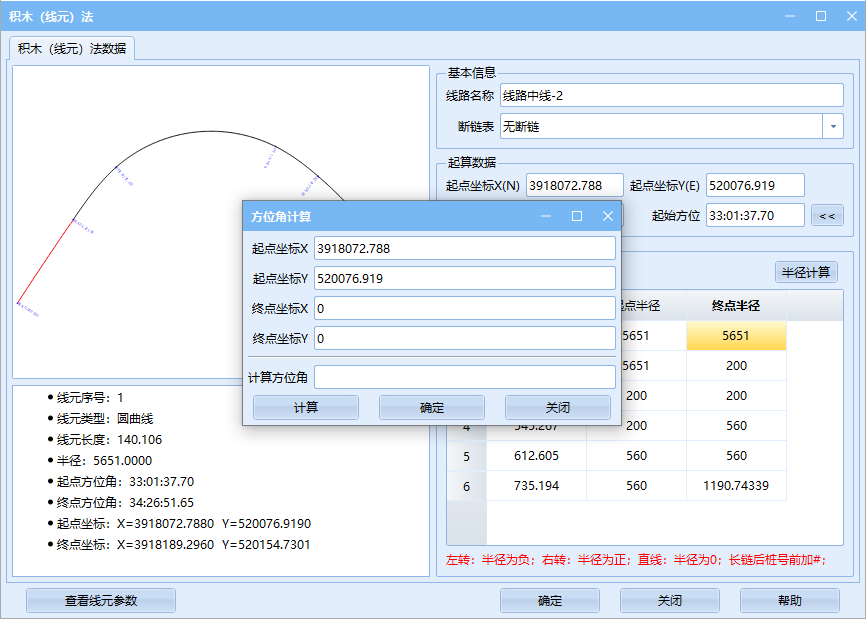This screenshot has height=619, width=866.
Task: Expand the 断链表 dropdown arrow
Action: pyautogui.click(x=833, y=127)
